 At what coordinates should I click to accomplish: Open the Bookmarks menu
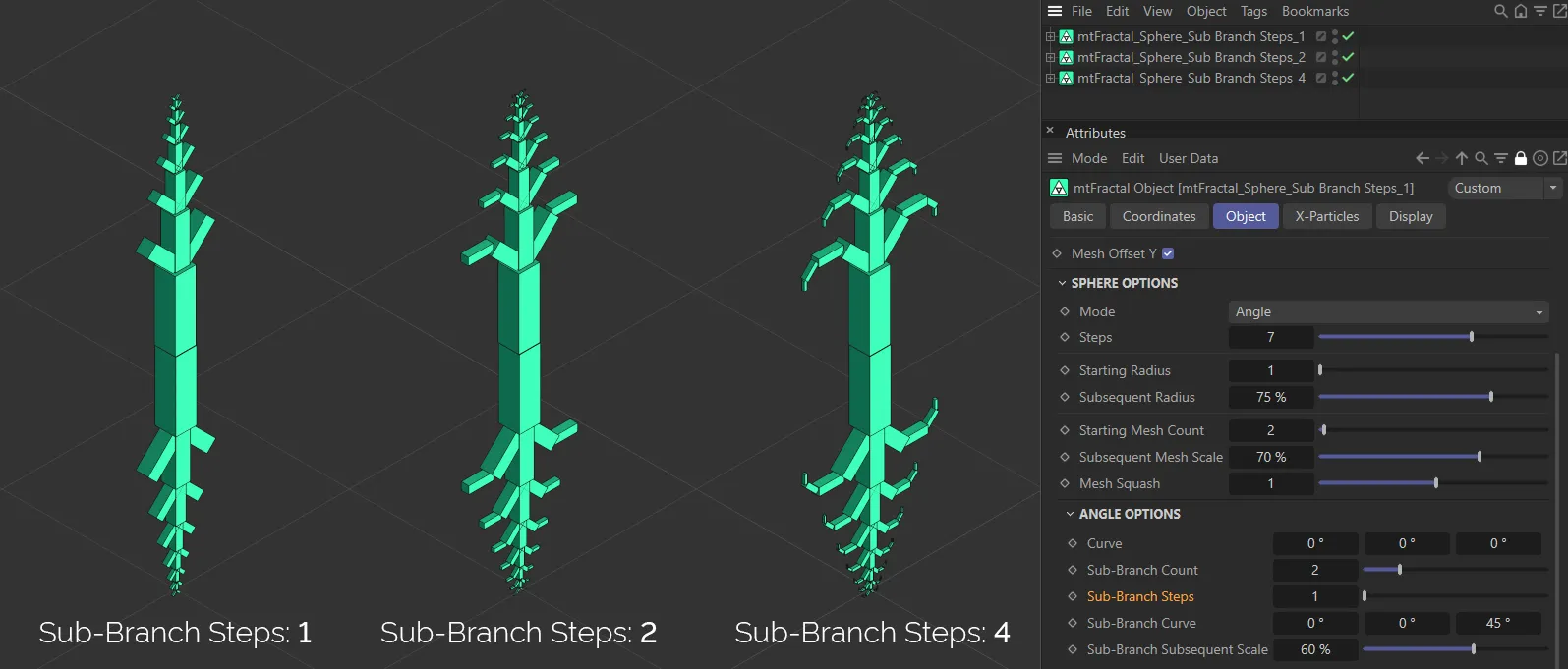click(1315, 11)
